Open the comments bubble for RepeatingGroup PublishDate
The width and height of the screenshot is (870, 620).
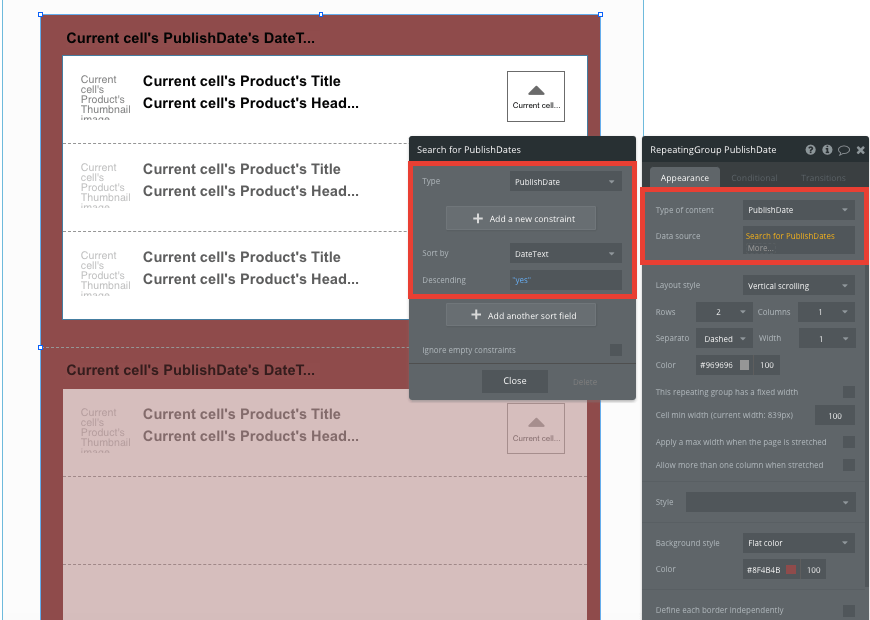click(843, 150)
